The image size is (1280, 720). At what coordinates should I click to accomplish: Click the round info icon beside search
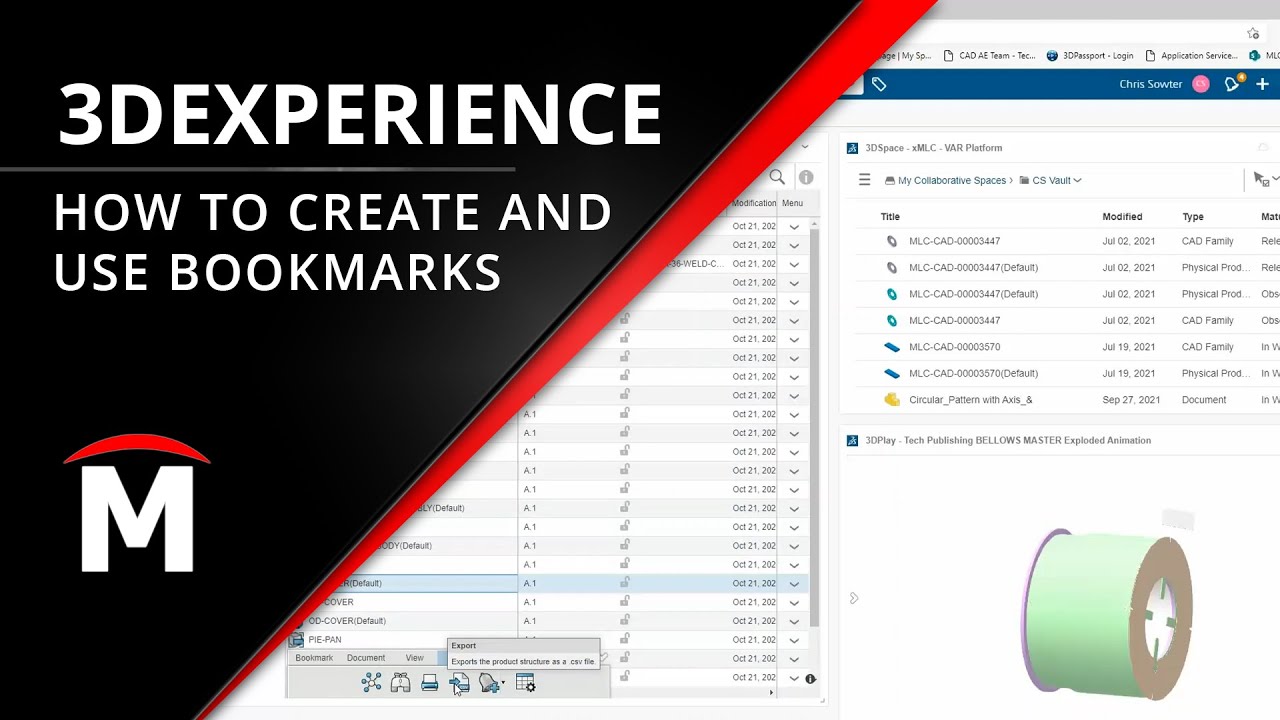click(806, 177)
